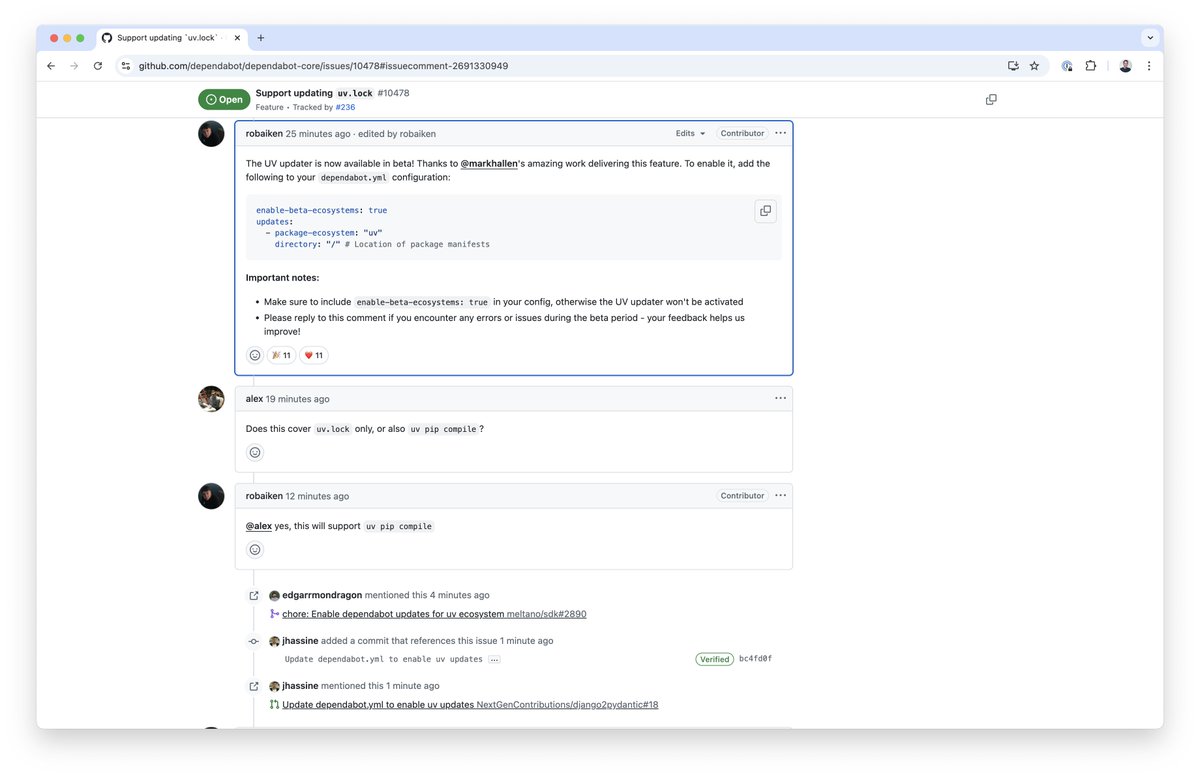Click alex's avatar
This screenshot has height=777, width=1200.
click(211, 399)
